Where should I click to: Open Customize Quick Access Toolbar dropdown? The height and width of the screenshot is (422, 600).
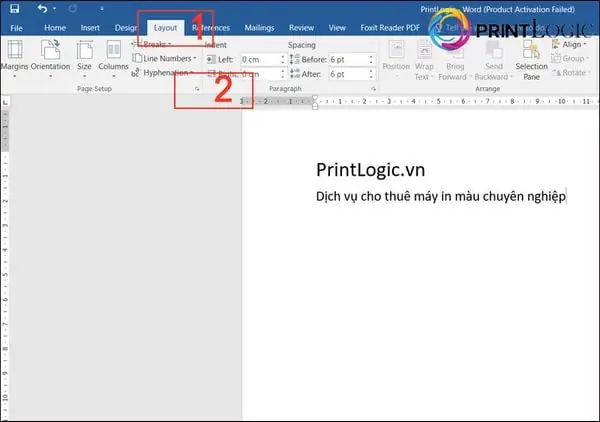point(102,8)
